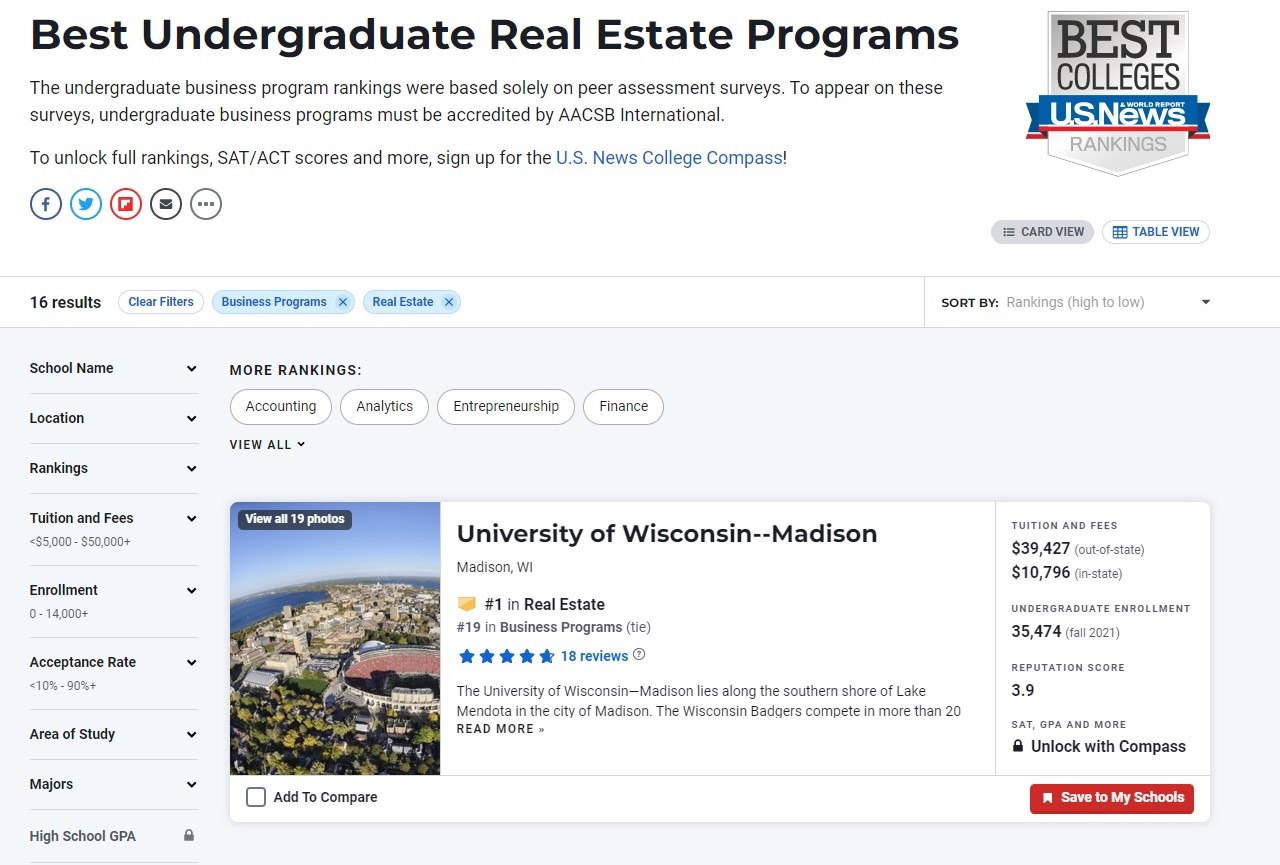Check Add To Compare for Wisconsin-Madison
Image resolution: width=1280 pixels, height=865 pixels.
click(x=256, y=797)
